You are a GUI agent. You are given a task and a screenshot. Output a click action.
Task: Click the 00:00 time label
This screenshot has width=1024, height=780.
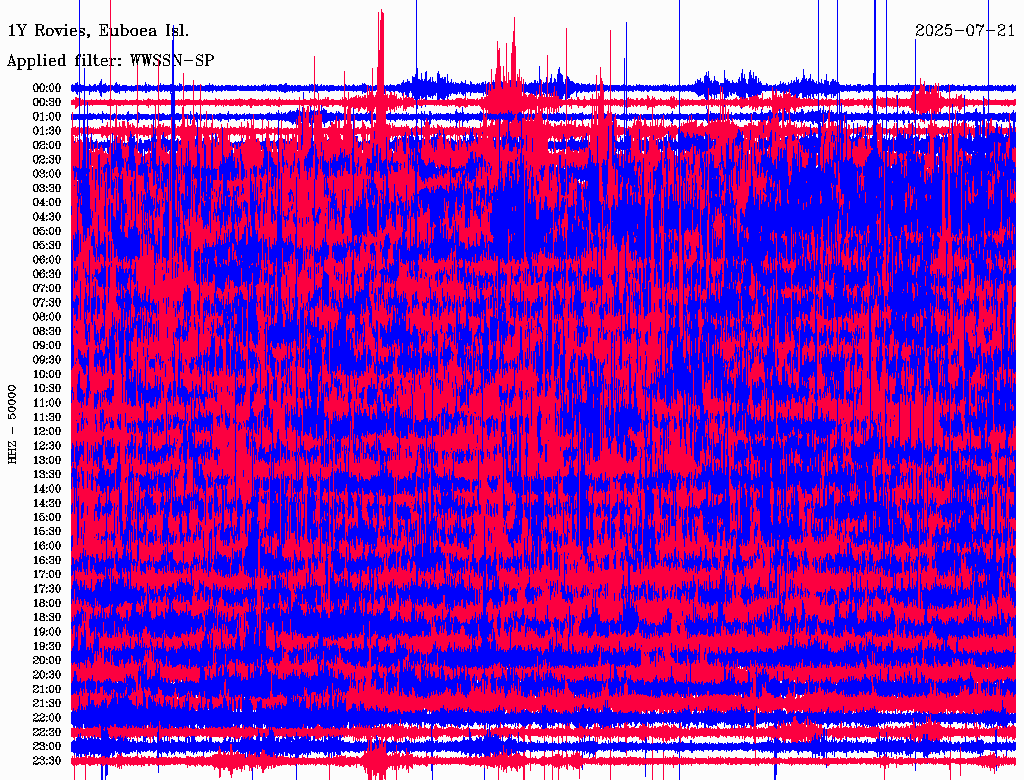coord(47,88)
